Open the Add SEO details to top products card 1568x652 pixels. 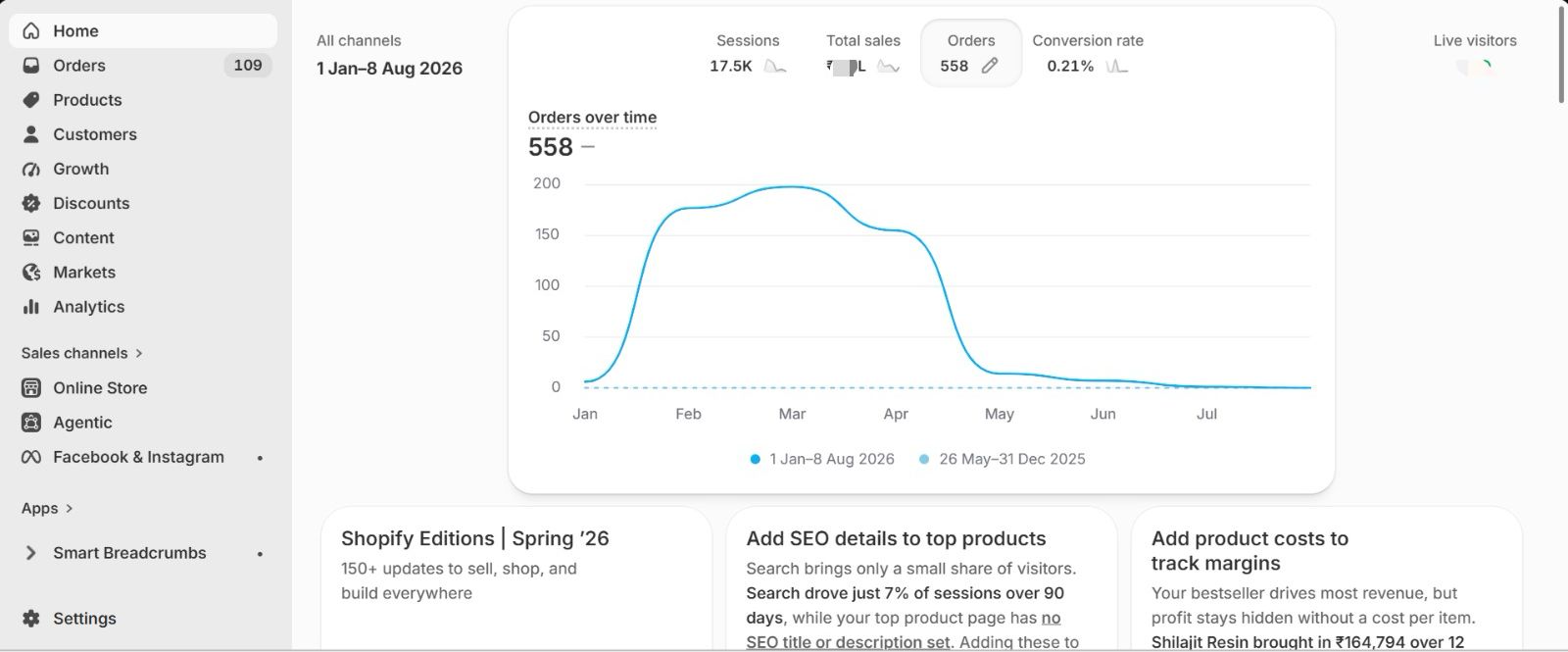coord(921,578)
